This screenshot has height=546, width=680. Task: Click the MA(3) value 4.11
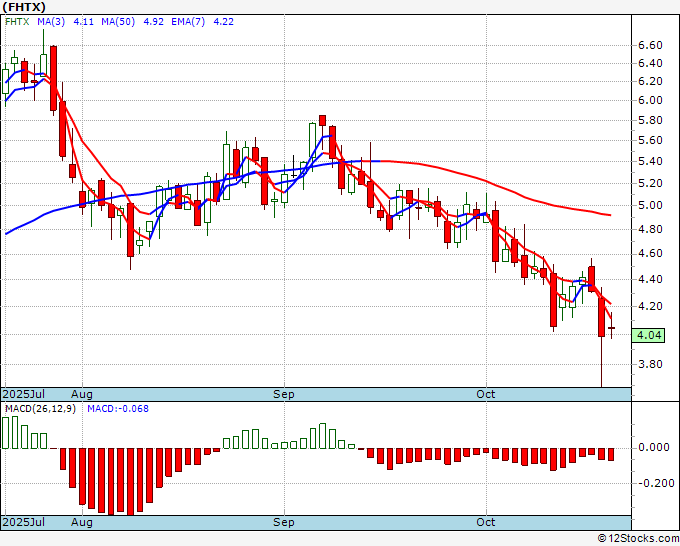(x=83, y=21)
